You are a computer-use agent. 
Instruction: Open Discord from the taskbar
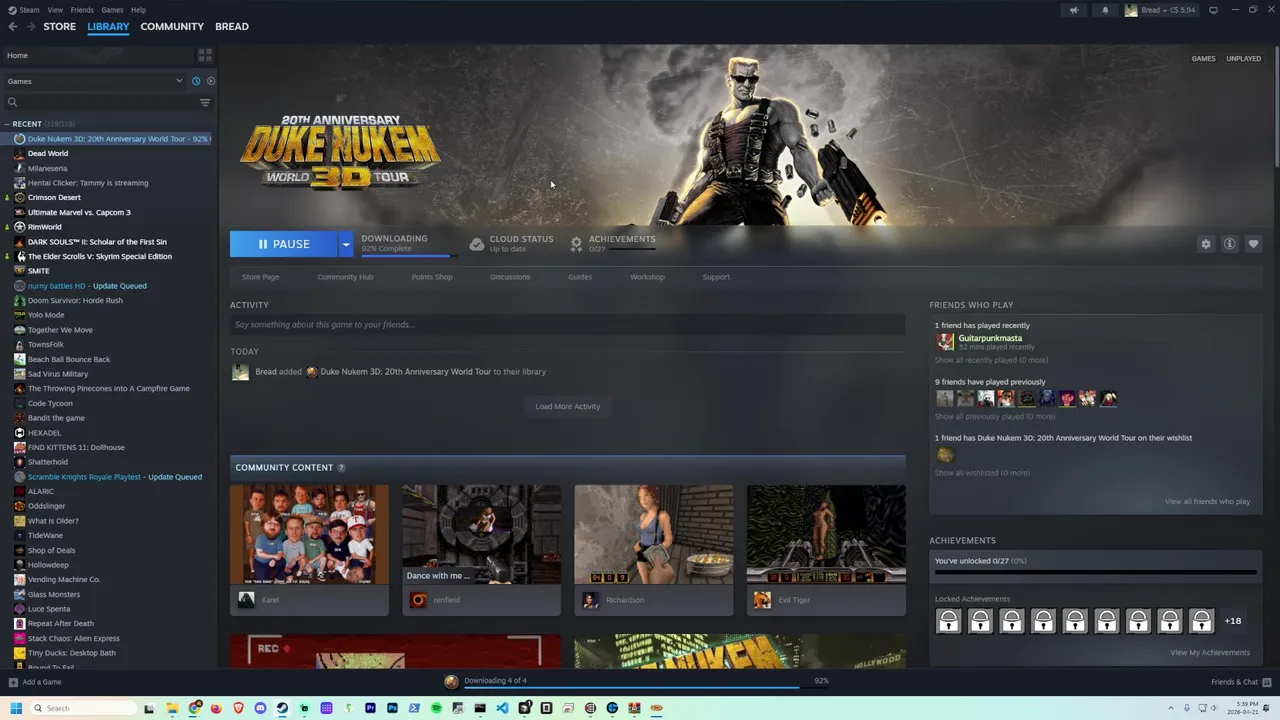tap(260, 708)
